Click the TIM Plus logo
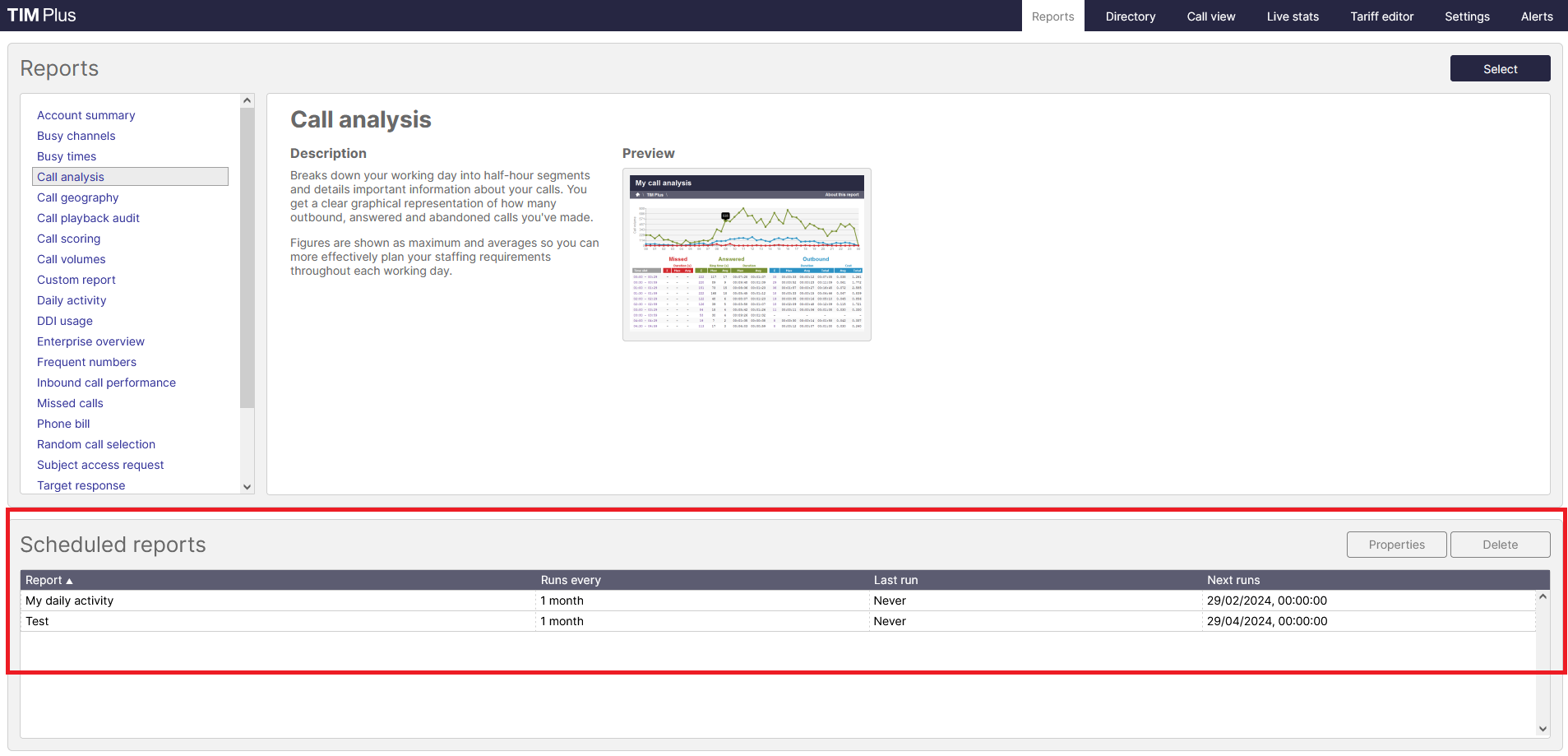Image resolution: width=1568 pixels, height=756 pixels. point(41,14)
